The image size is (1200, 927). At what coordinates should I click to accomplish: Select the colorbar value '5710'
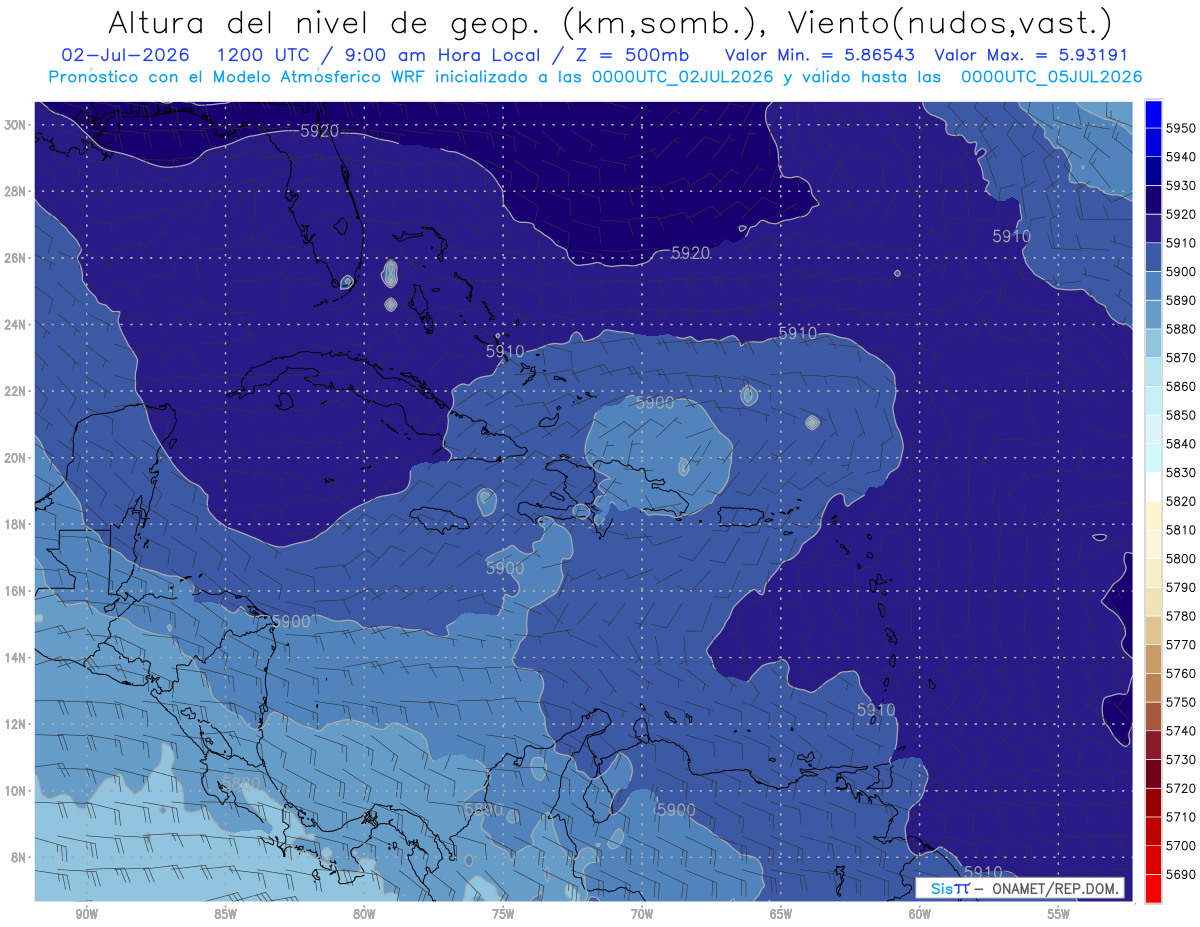tap(1181, 817)
